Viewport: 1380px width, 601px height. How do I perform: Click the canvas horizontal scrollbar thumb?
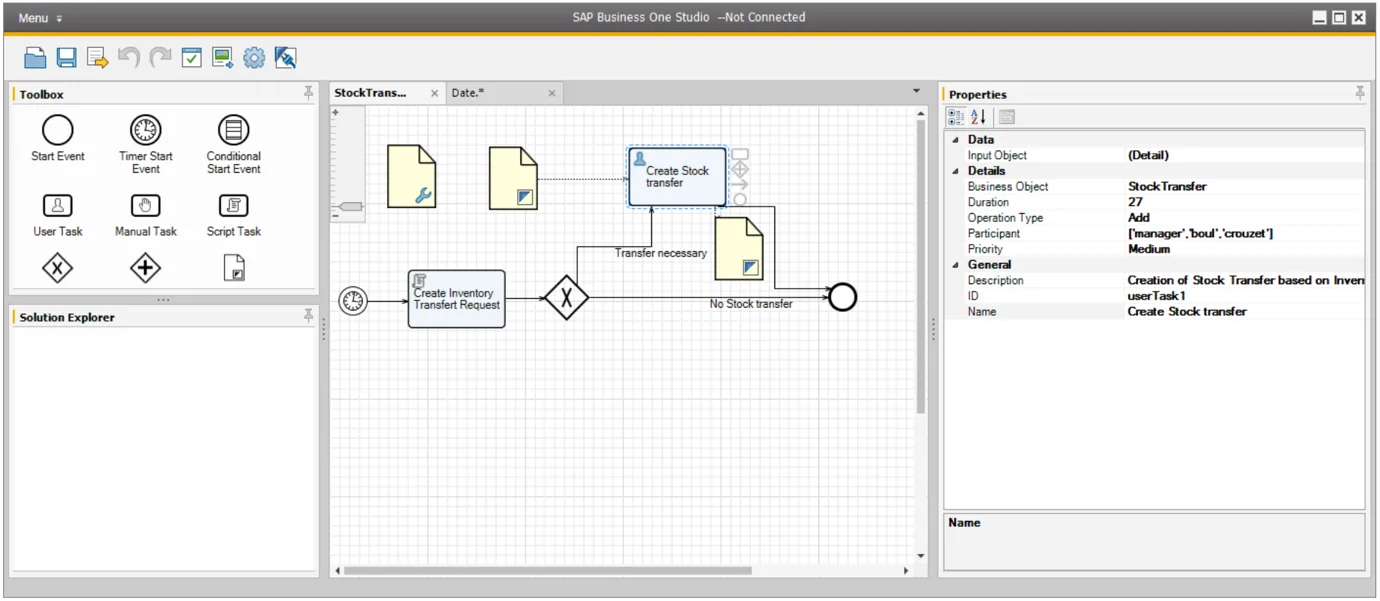click(x=547, y=571)
